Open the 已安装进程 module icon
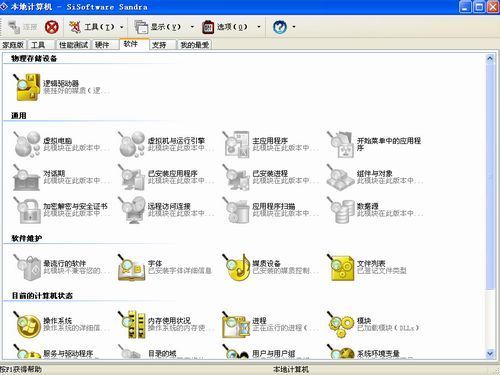 (x=236, y=177)
